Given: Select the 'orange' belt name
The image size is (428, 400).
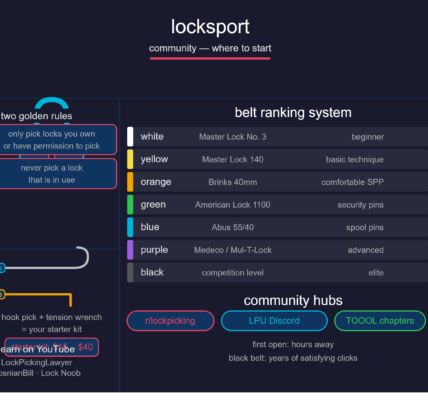Looking at the screenshot, I should pos(156,182).
